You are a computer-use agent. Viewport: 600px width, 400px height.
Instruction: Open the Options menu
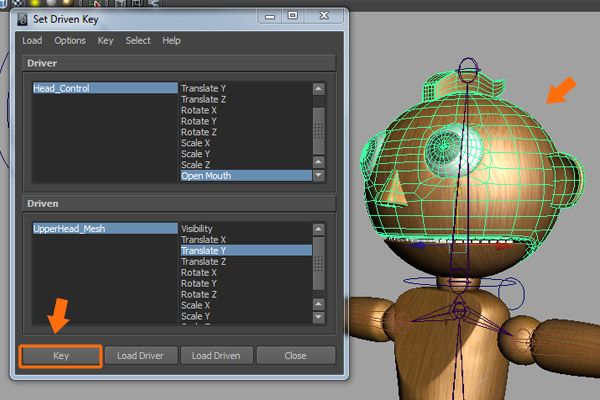tap(70, 40)
